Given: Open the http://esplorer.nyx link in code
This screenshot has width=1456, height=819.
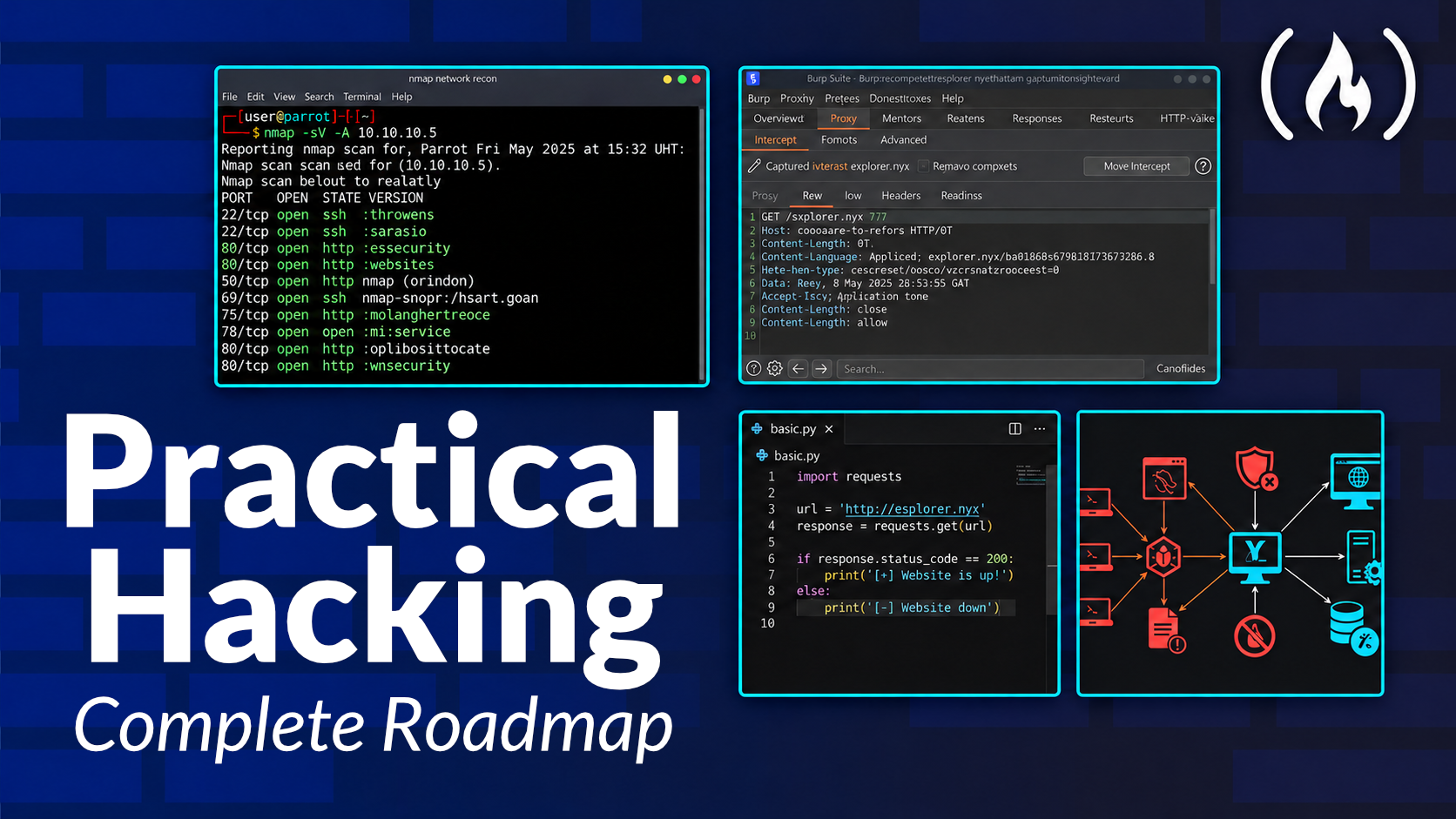Looking at the screenshot, I should point(912,509).
